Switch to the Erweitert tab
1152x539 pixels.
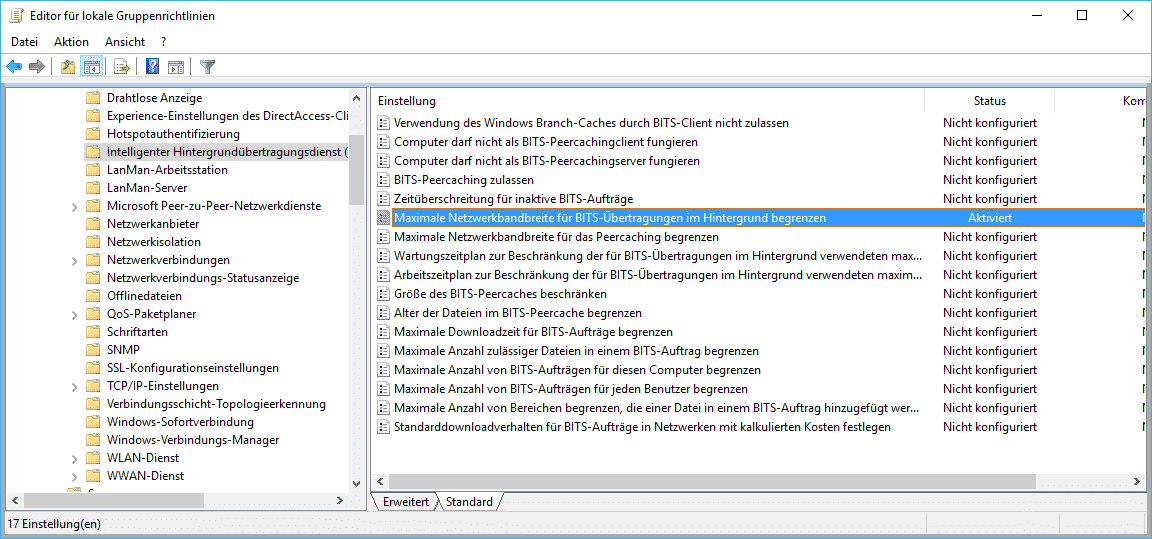click(x=406, y=502)
